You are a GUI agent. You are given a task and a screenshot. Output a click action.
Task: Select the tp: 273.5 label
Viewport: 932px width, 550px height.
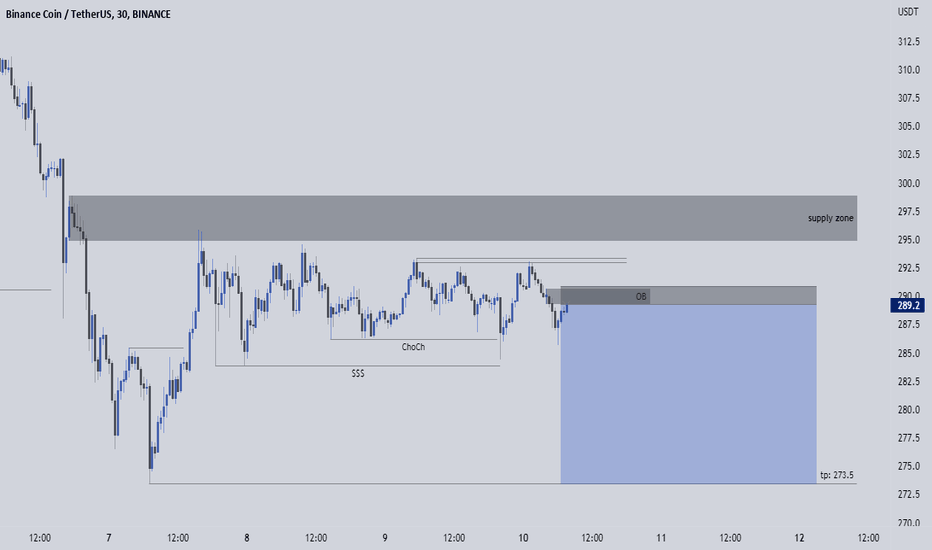[837, 475]
